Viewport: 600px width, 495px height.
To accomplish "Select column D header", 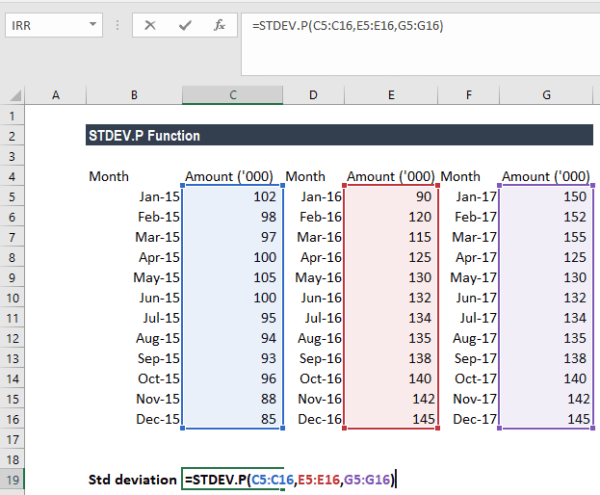I will point(313,95).
